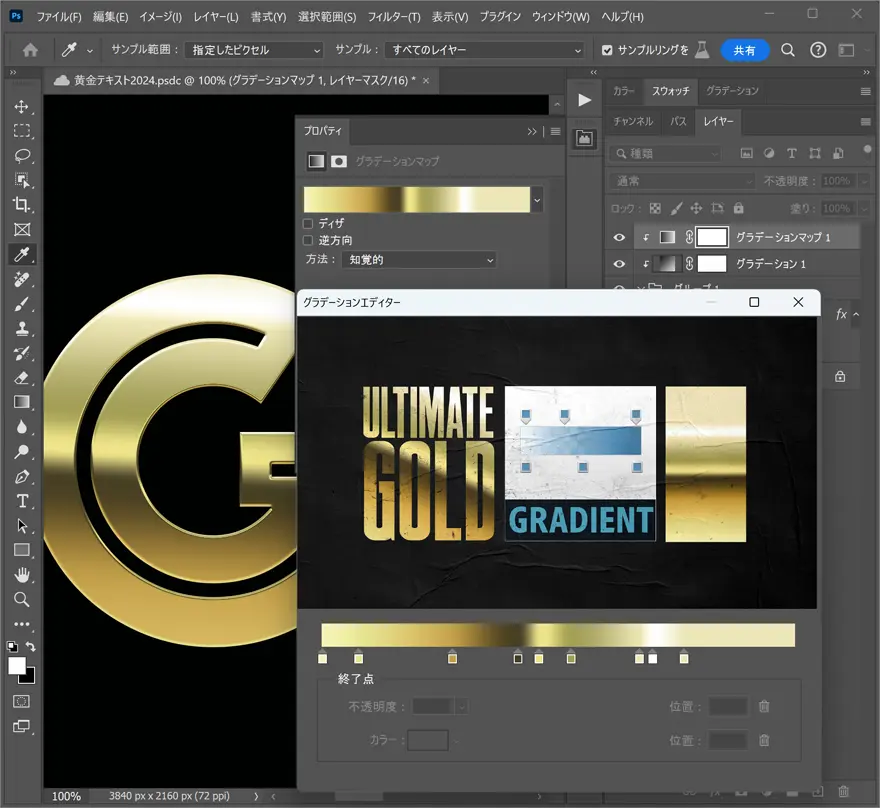Select the Eraser tool

(x=22, y=378)
